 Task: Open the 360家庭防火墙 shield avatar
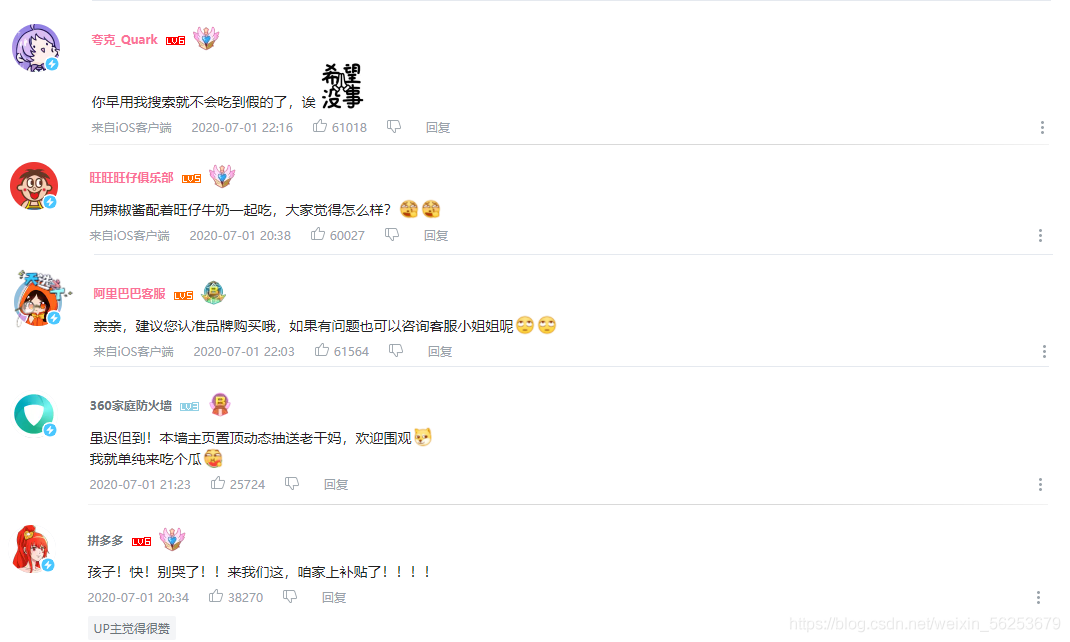(x=34, y=414)
